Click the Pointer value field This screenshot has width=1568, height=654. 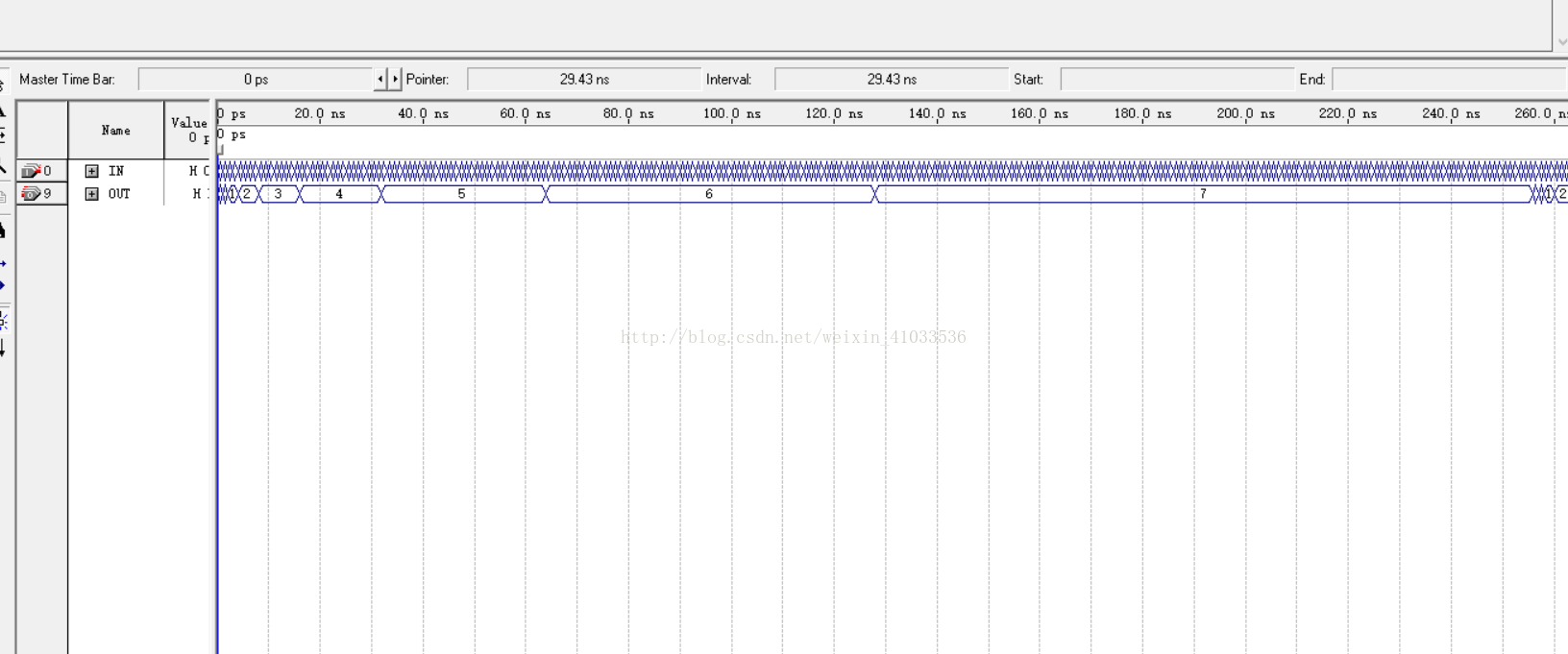(584, 80)
